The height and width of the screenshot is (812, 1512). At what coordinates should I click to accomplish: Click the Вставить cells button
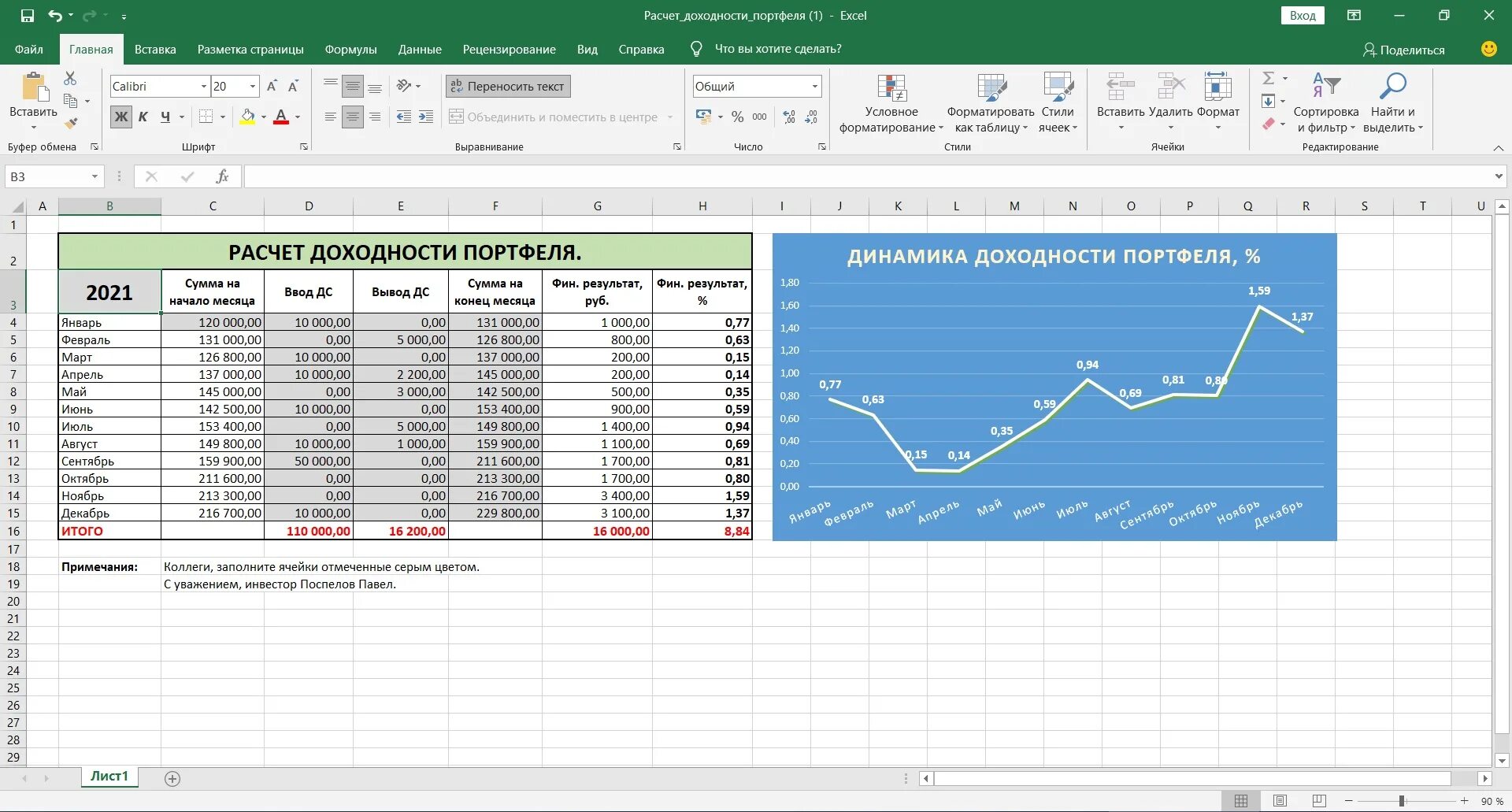coord(1121,103)
